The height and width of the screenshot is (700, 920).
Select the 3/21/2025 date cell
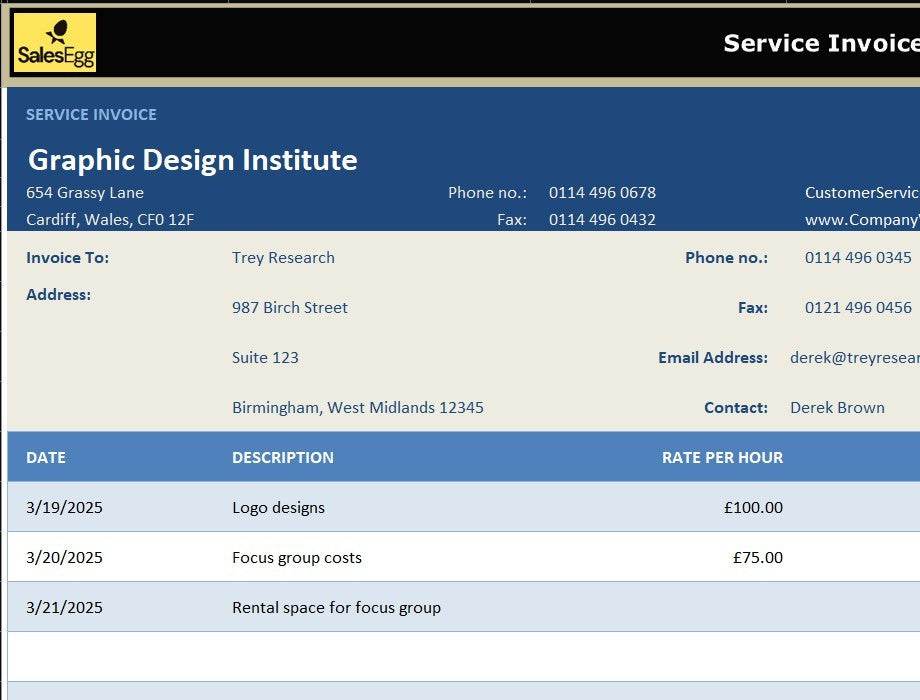click(64, 608)
